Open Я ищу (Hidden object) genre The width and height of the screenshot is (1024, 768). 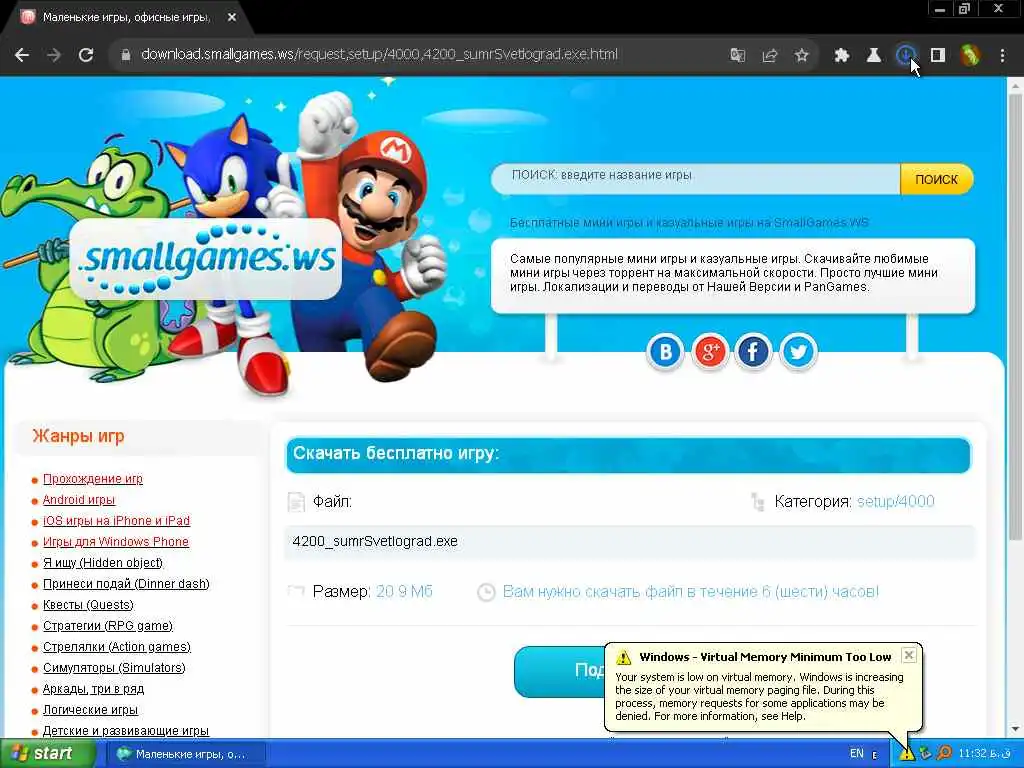pos(103,562)
